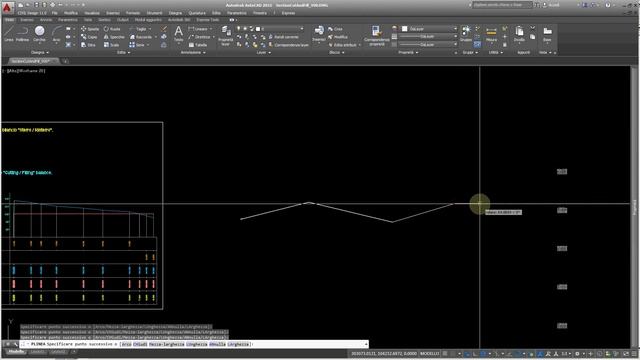
Task: Click the color swatch beside DaLayer
Action: tap(404, 29)
